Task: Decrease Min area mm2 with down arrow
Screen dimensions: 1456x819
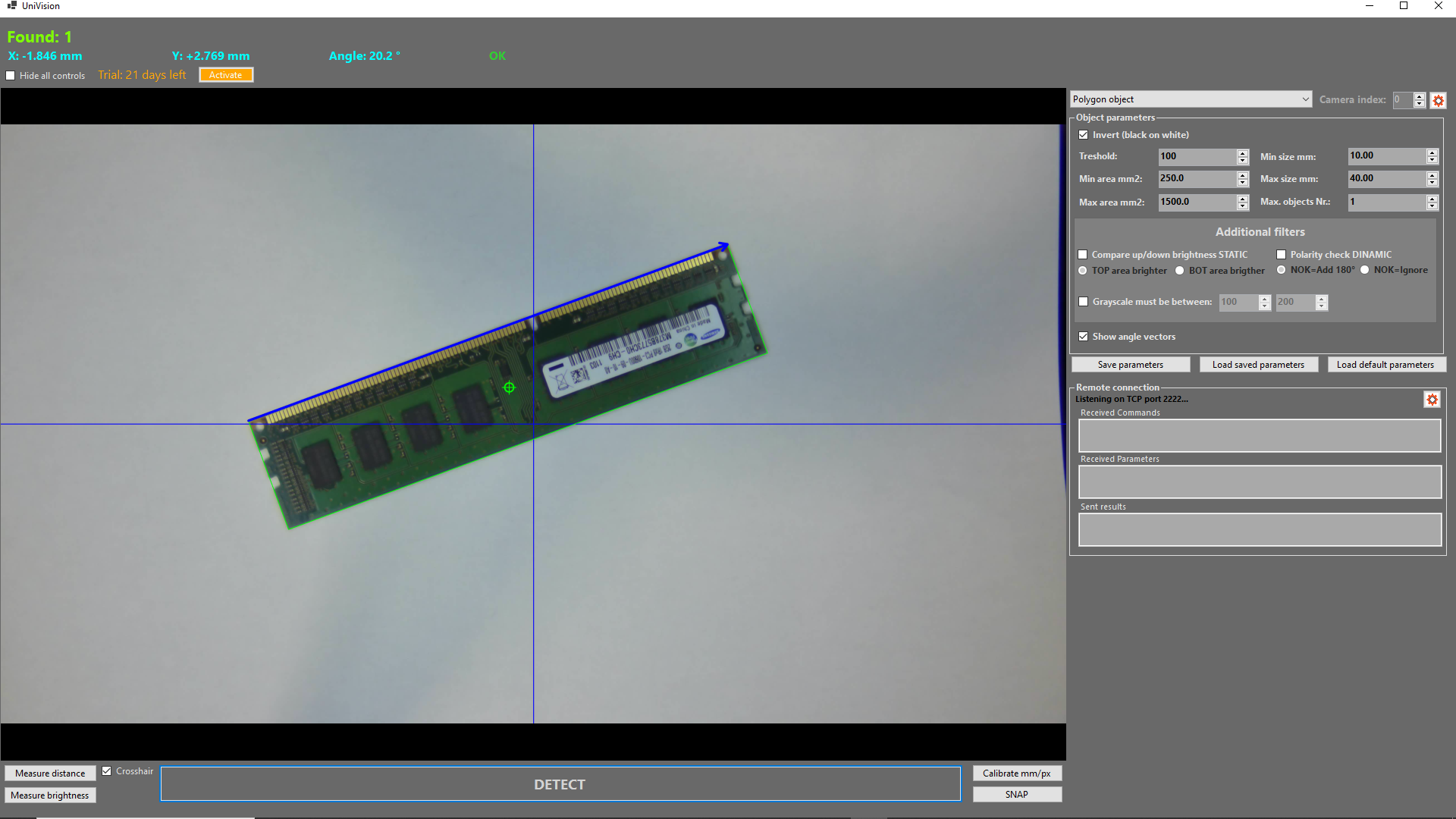Action: pyautogui.click(x=1242, y=183)
